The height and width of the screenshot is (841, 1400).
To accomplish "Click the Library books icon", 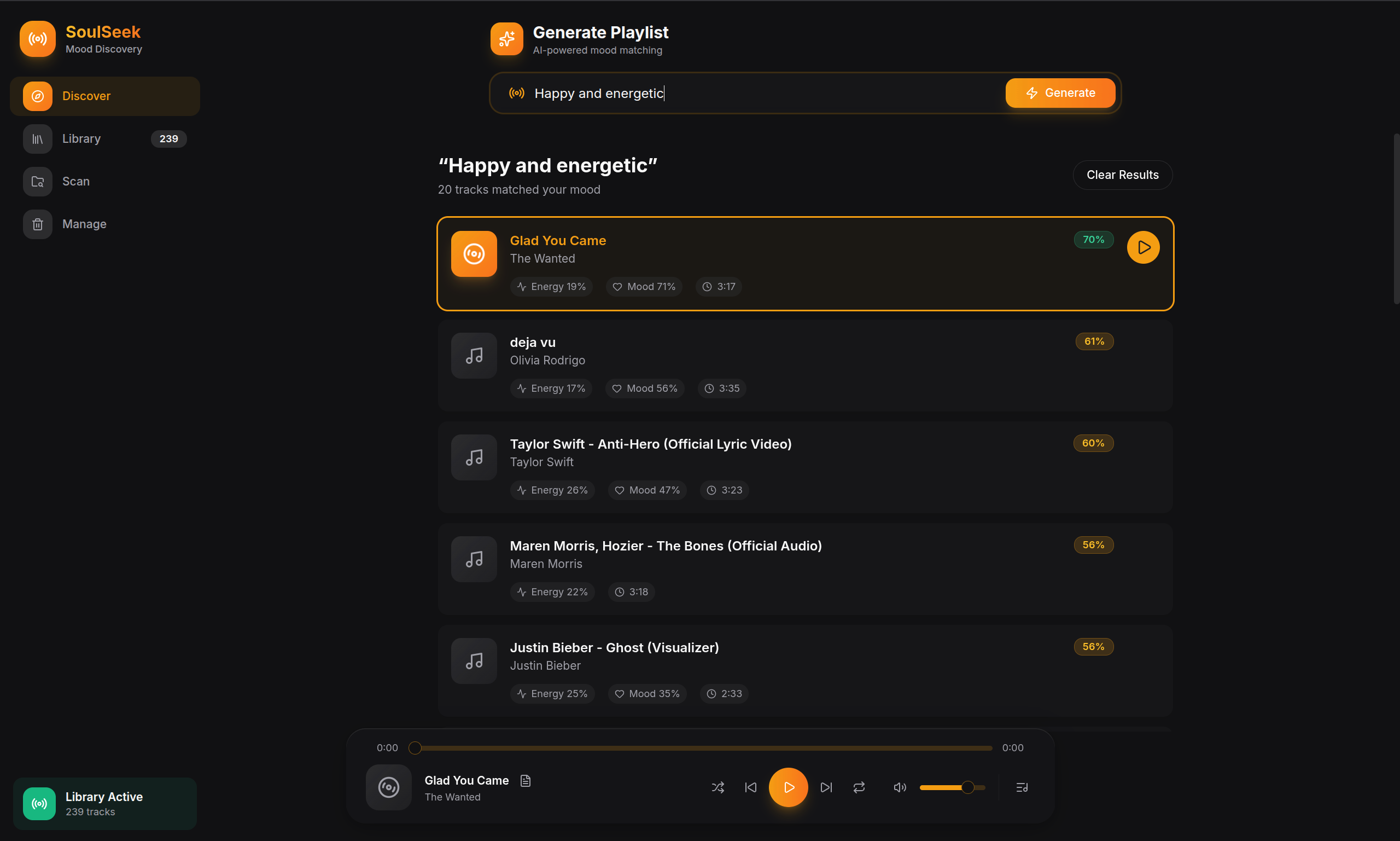I will tap(37, 138).
